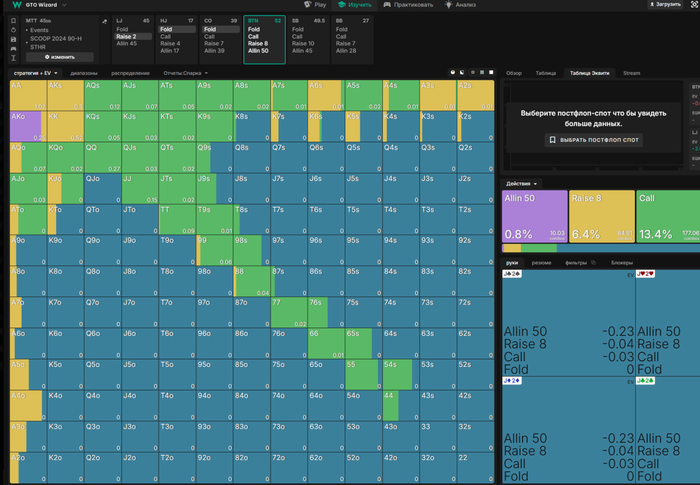Toggle the solid white square view mode

pos(490,73)
